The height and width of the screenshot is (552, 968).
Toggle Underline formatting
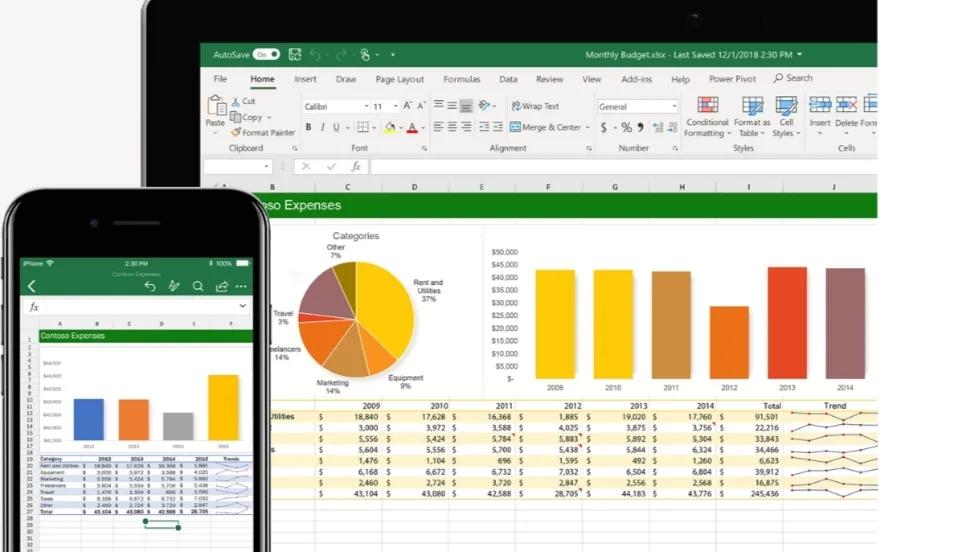(336, 127)
